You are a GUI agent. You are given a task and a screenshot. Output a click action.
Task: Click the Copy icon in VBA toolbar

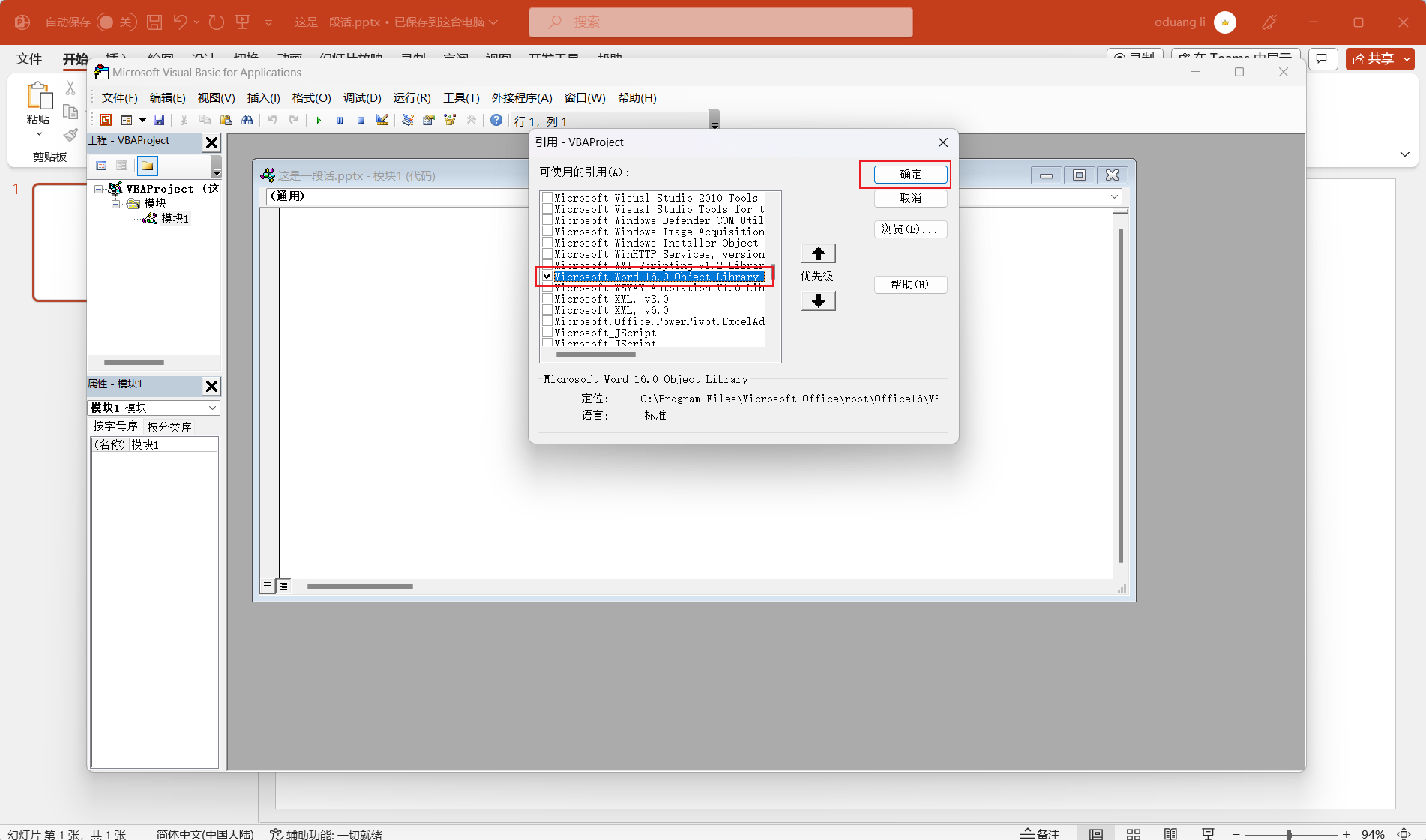(205, 120)
